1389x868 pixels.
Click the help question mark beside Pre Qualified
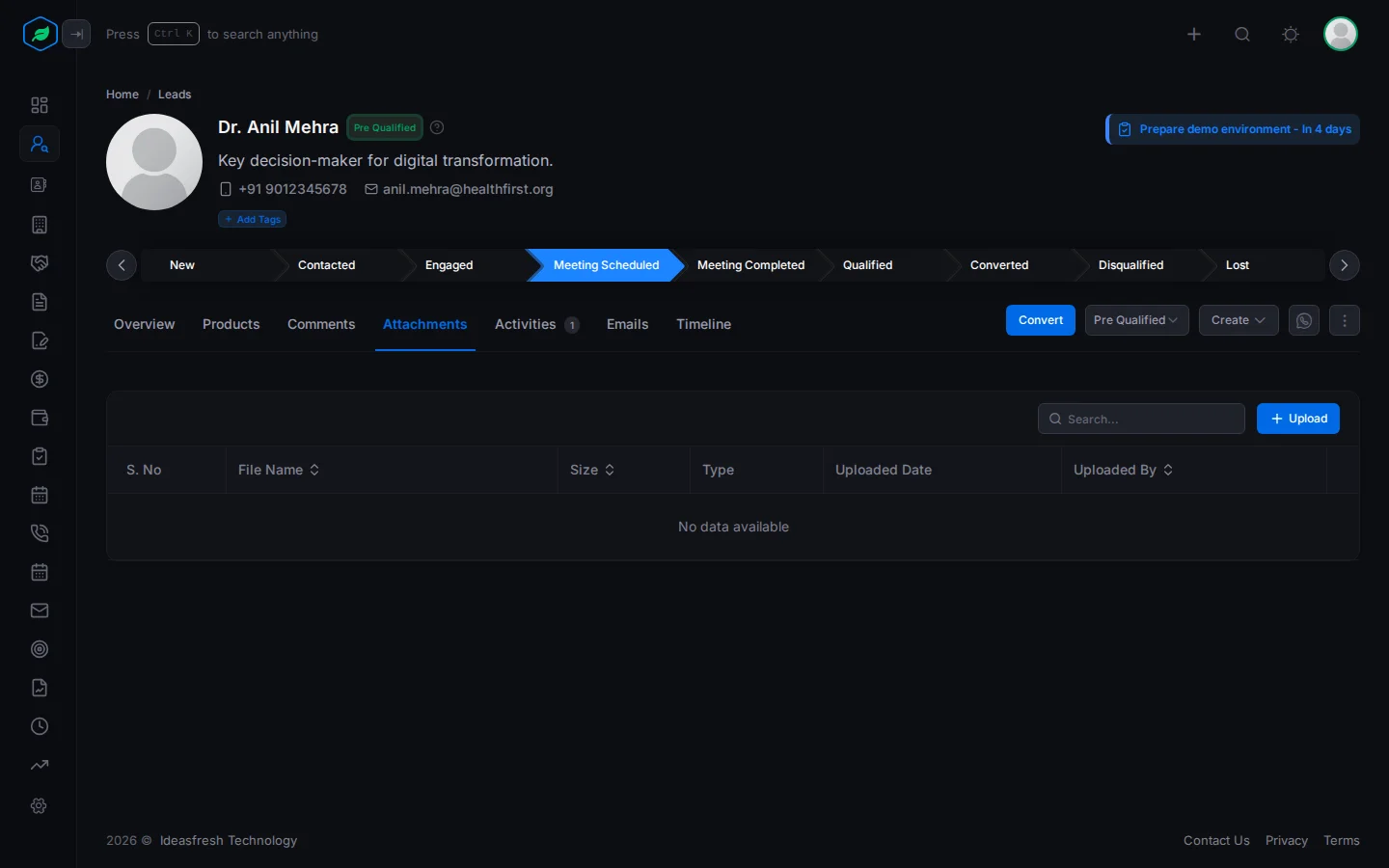(437, 127)
